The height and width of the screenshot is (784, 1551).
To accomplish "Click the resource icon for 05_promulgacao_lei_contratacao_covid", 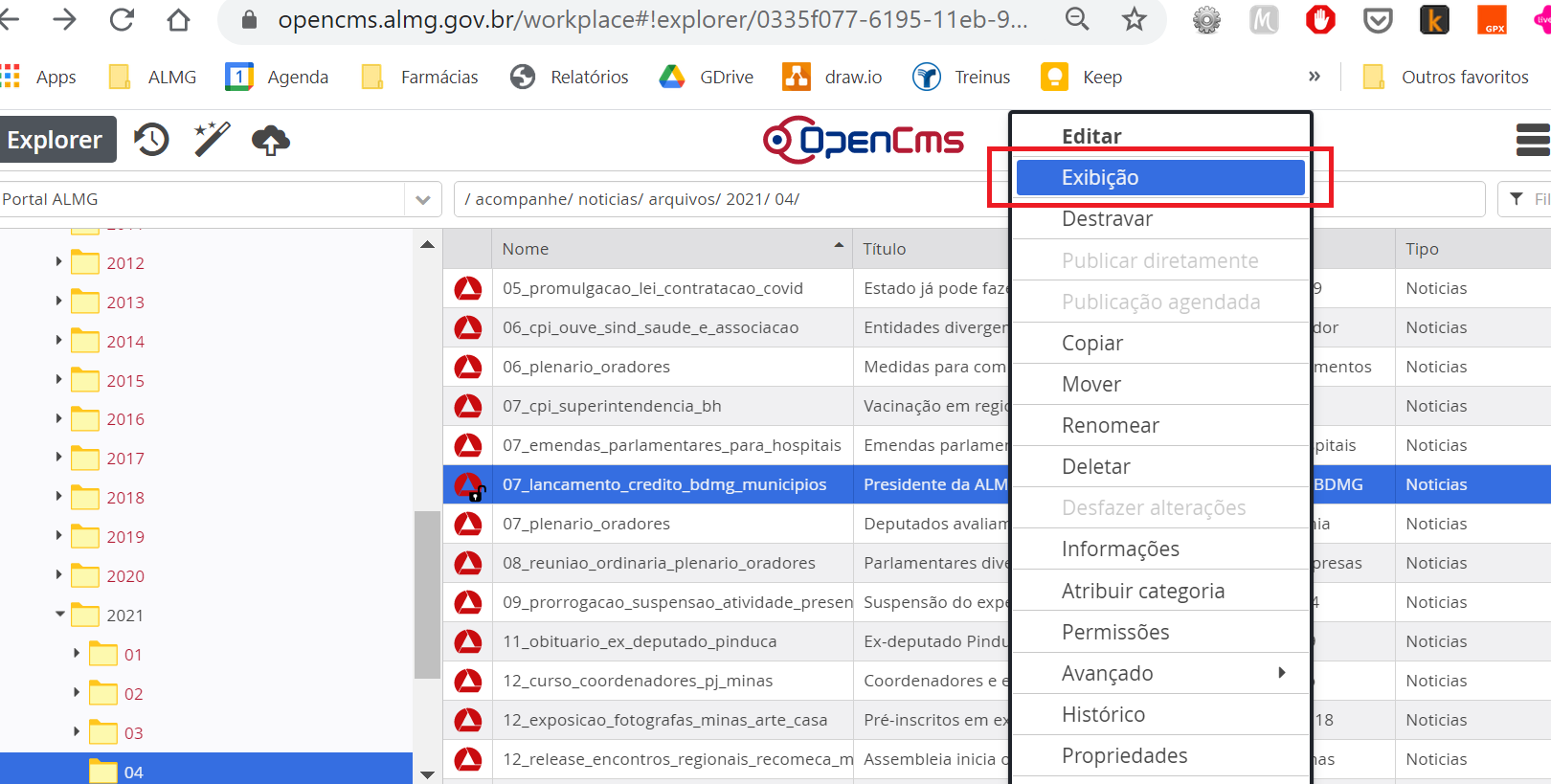I will coord(468,288).
